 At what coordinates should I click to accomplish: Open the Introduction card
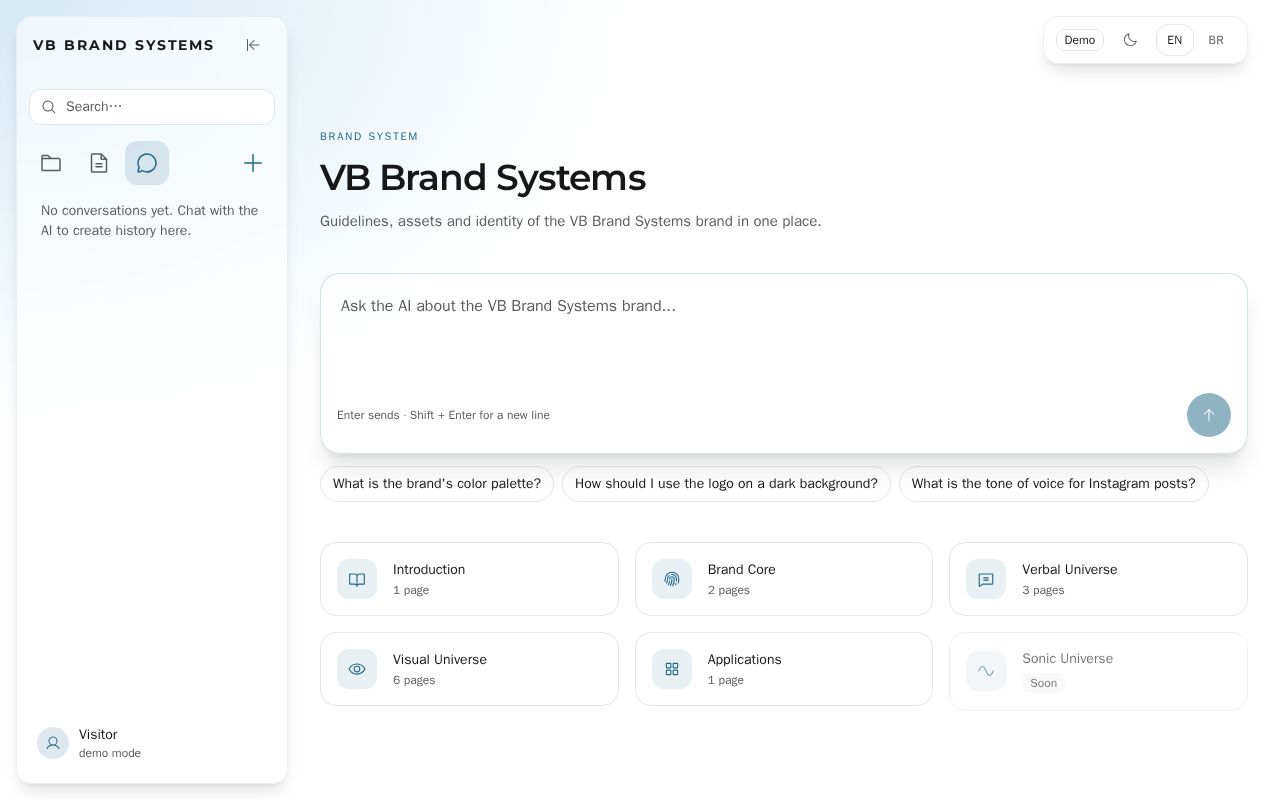[469, 579]
